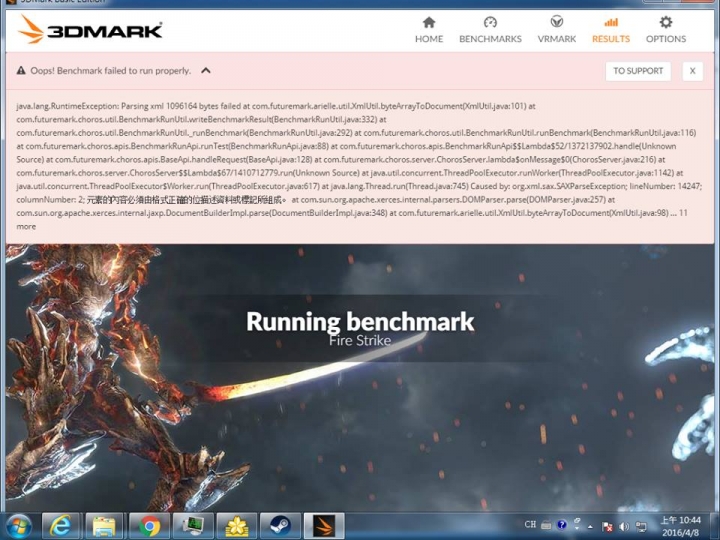Open the VRMARK tab
Screen dimensions: 720x540
point(557,30)
